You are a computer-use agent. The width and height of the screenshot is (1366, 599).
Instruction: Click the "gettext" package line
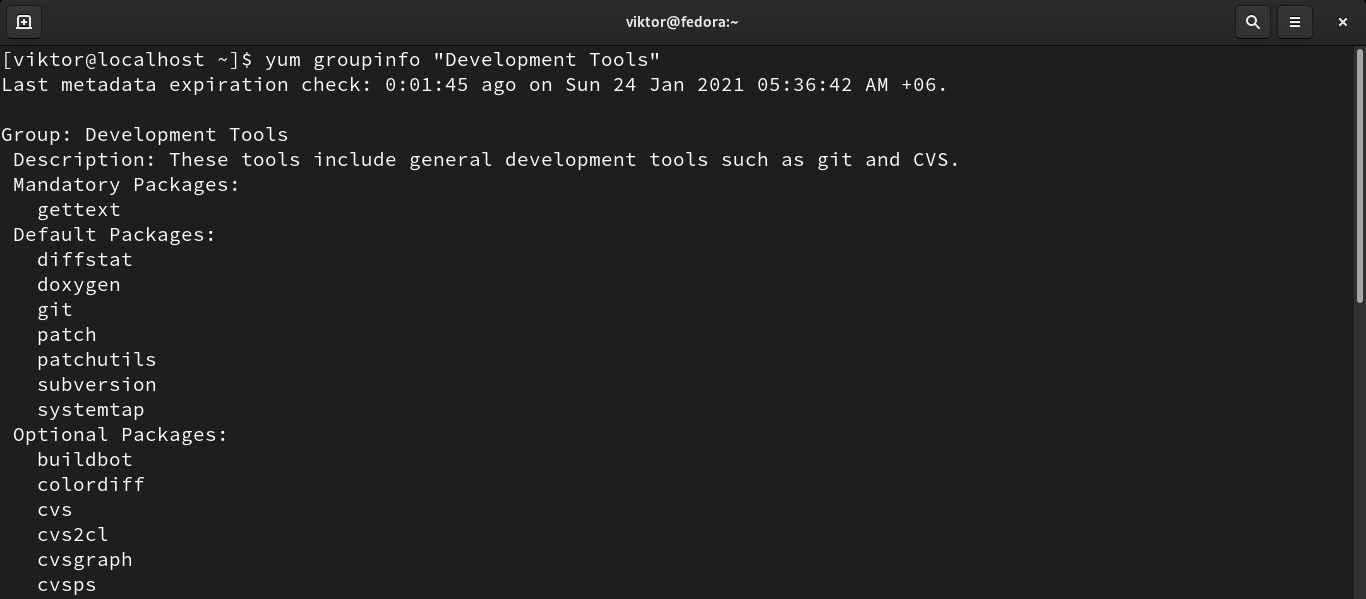pyautogui.click(x=79, y=210)
